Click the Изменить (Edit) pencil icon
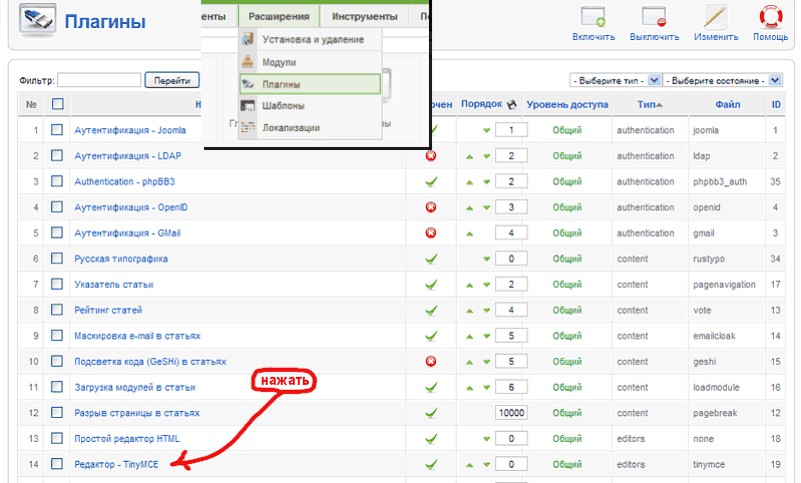 (716, 18)
